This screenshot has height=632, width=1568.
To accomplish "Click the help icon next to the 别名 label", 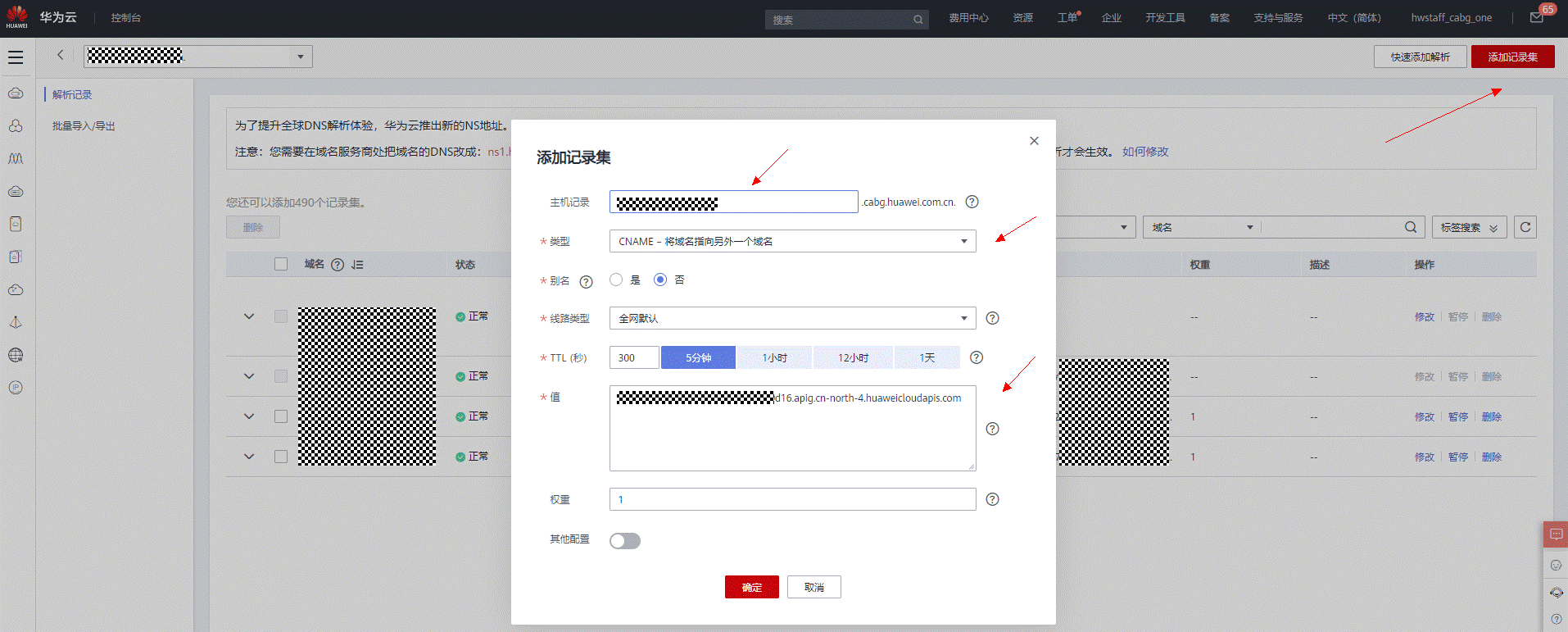I will click(x=586, y=282).
